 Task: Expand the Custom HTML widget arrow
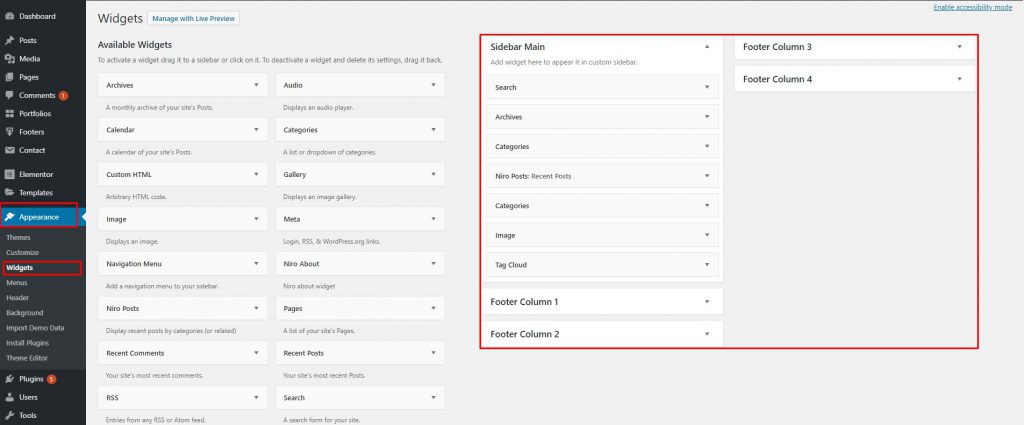pyautogui.click(x=256, y=174)
